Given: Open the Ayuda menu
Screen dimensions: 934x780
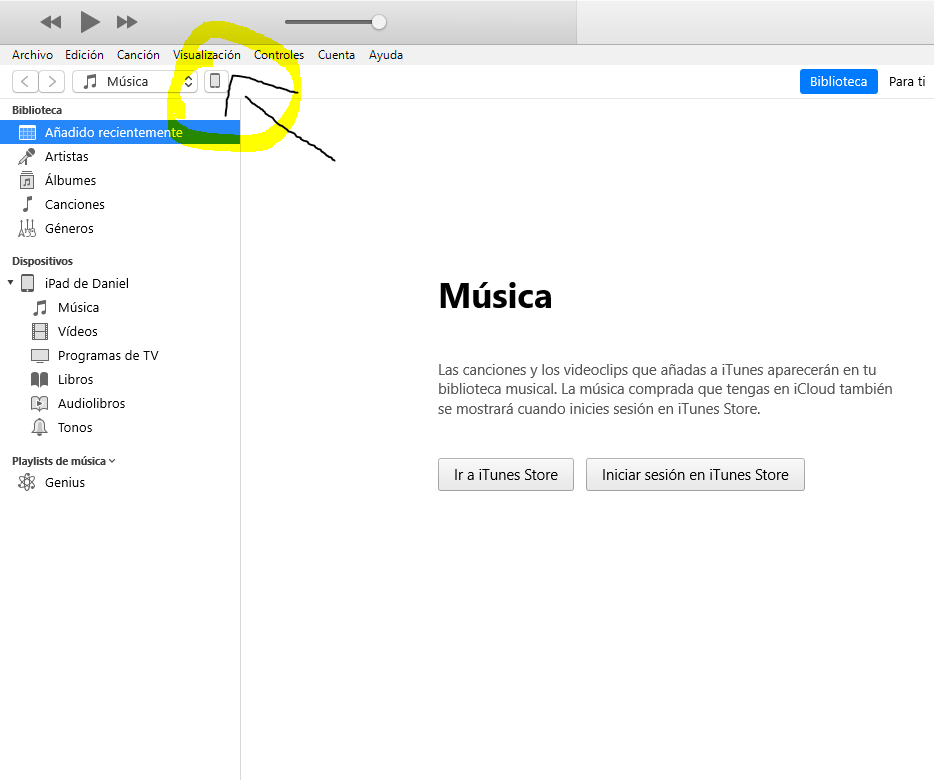Looking at the screenshot, I should coord(385,55).
